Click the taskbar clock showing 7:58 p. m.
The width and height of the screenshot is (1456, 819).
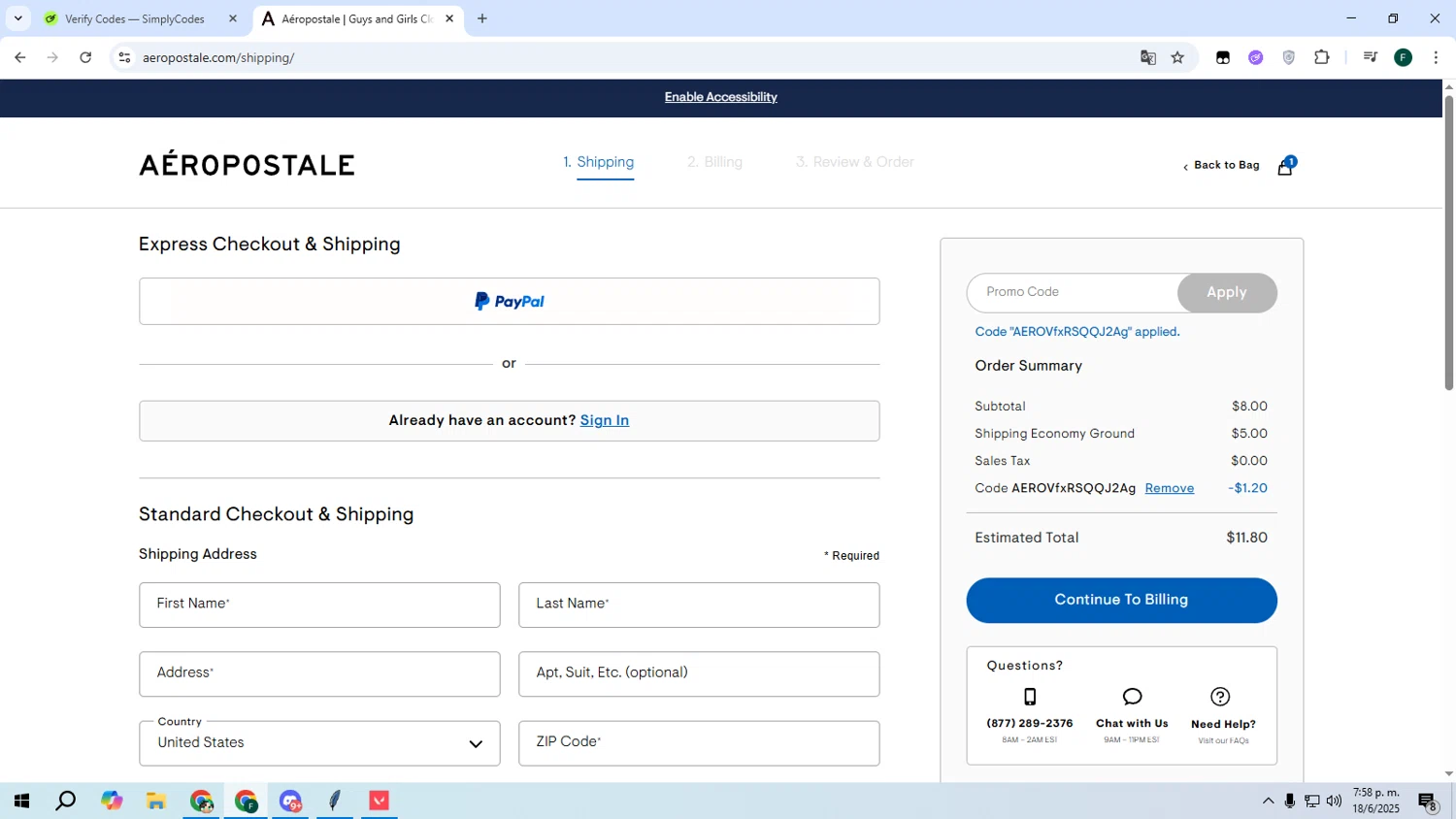pos(1376,801)
